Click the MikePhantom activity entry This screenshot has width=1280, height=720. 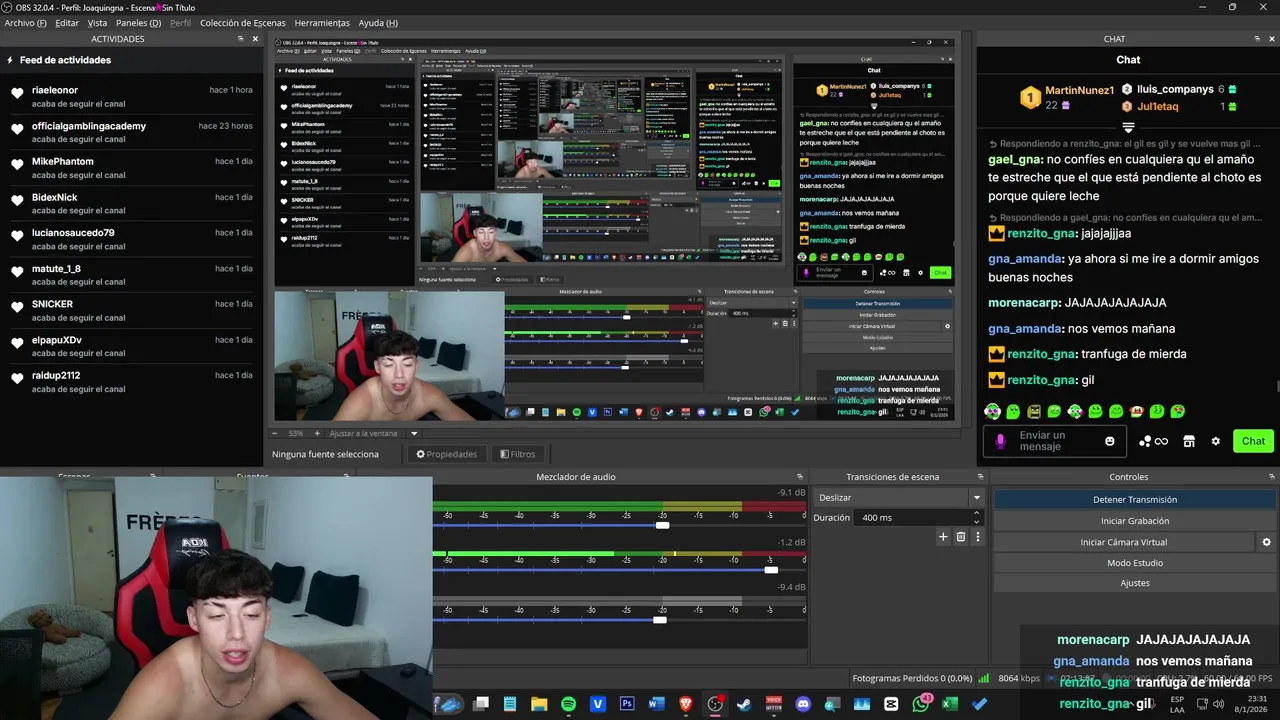pyautogui.click(x=132, y=168)
